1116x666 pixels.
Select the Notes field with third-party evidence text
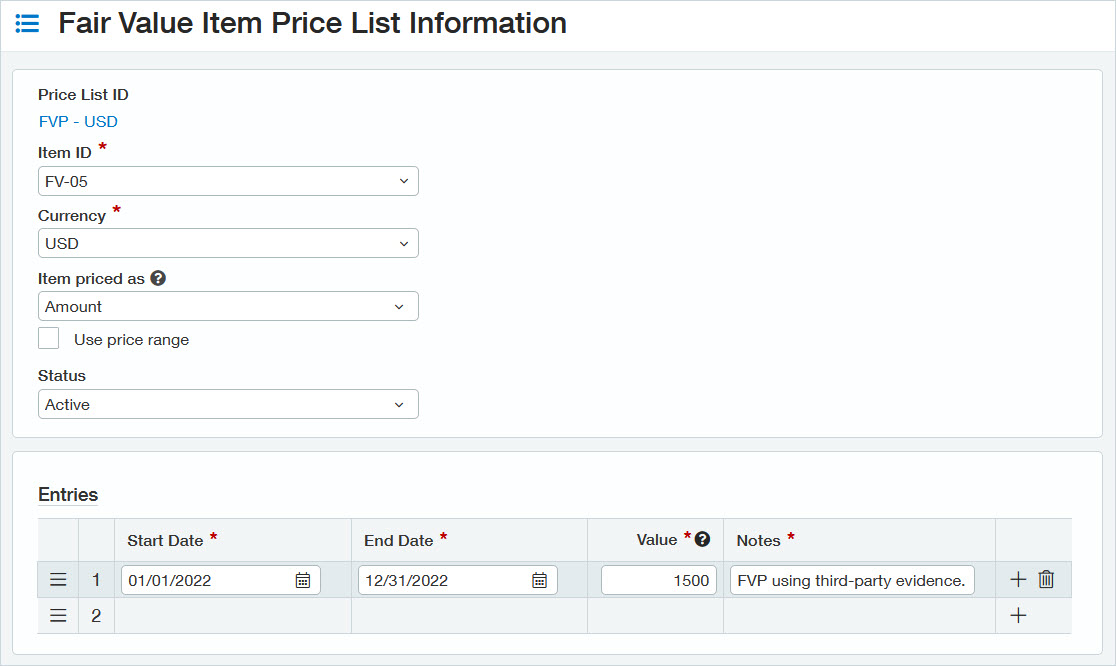pyautogui.click(x=852, y=579)
